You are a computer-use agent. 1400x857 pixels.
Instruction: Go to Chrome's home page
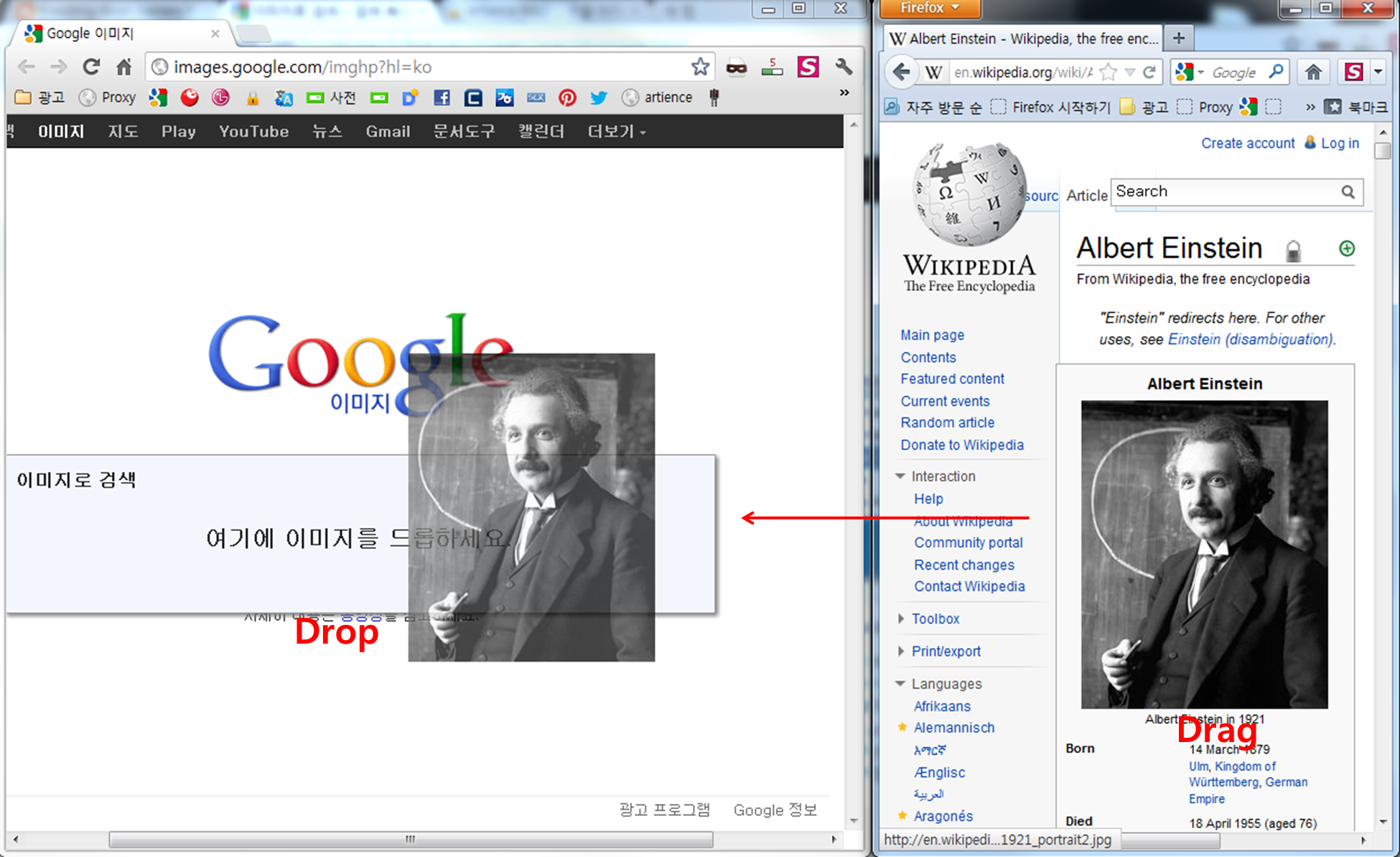click(x=124, y=67)
